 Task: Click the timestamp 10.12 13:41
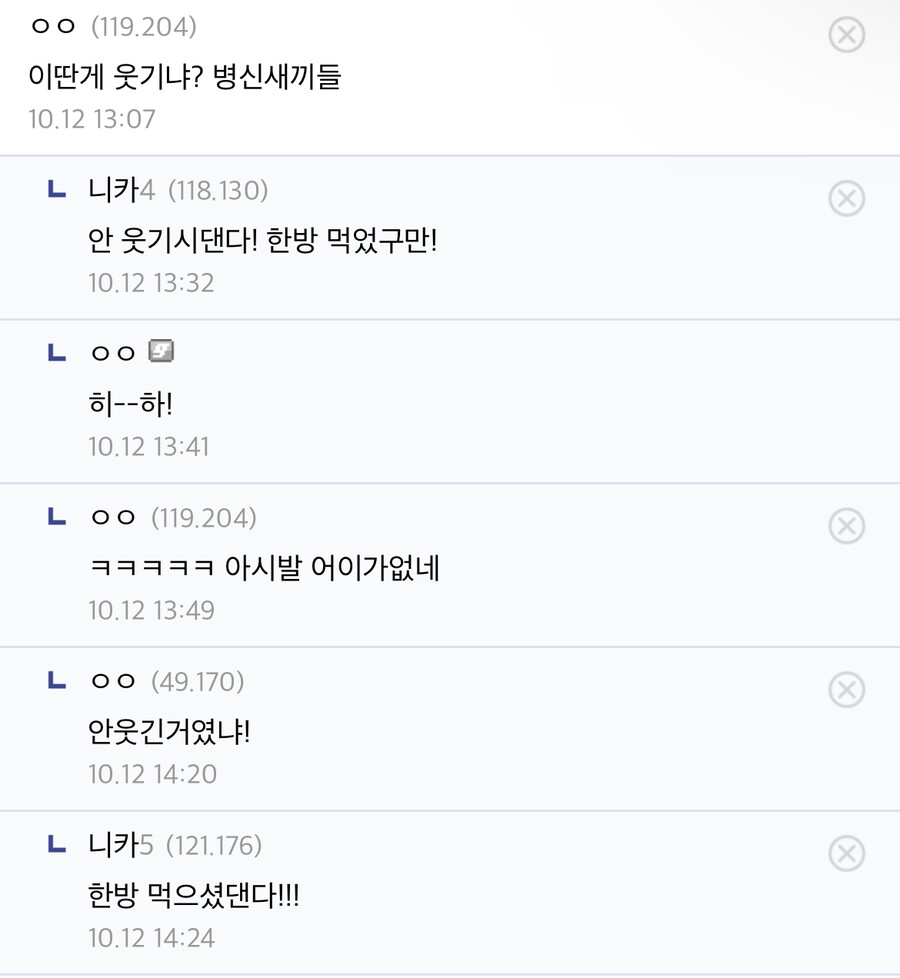click(x=149, y=447)
